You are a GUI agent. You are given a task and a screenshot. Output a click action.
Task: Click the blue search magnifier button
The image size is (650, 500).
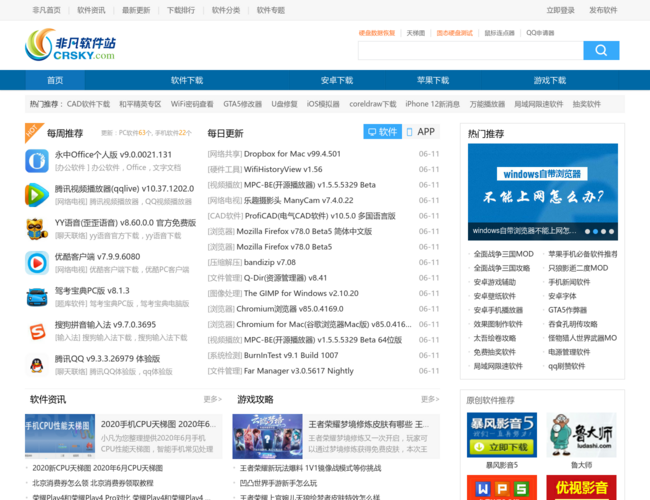pos(601,50)
